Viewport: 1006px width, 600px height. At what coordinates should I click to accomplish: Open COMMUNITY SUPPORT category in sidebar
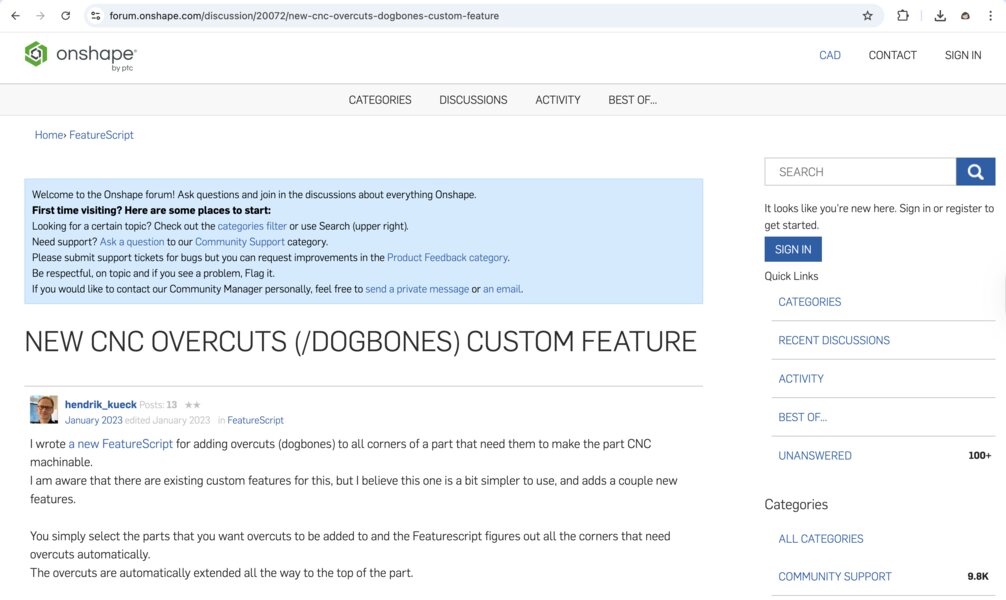835,576
